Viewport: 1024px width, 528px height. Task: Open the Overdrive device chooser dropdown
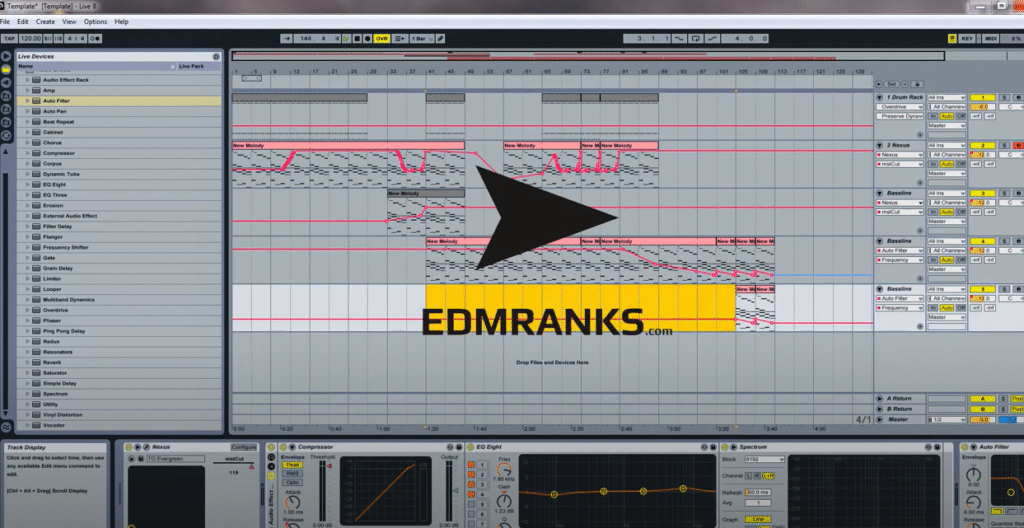pyautogui.click(x=900, y=107)
